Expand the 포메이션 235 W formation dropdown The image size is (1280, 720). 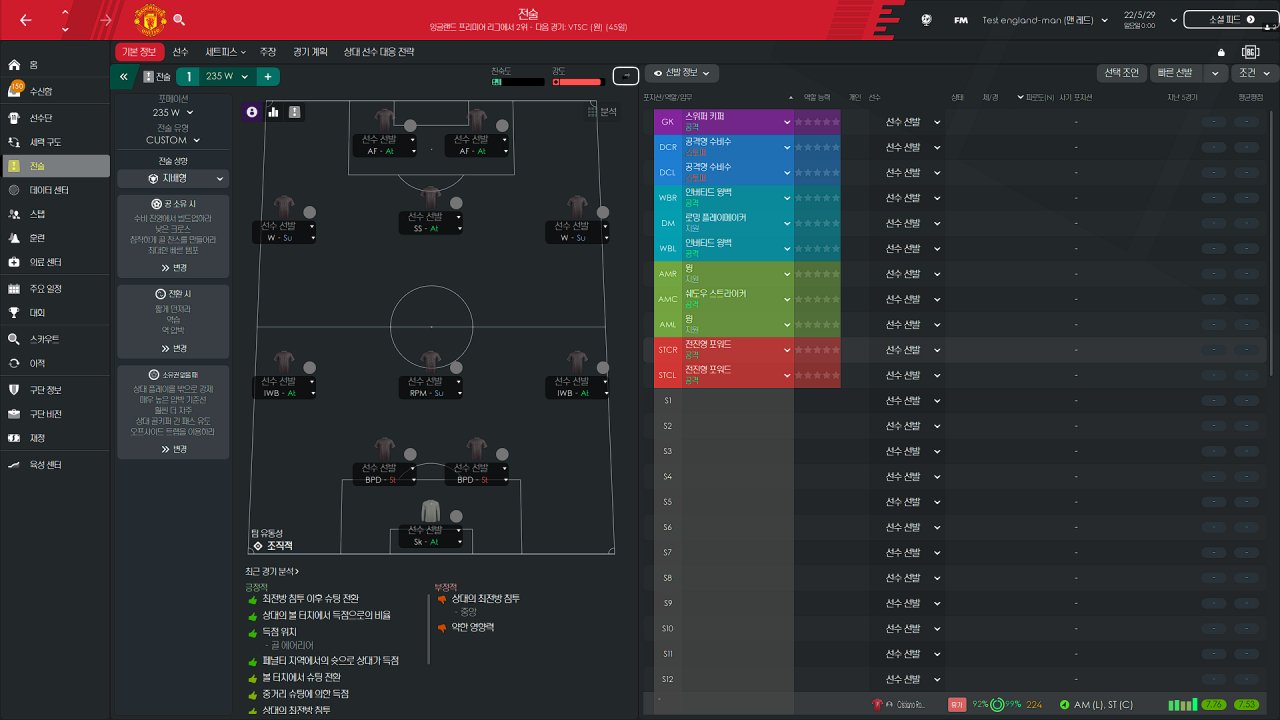tap(173, 112)
